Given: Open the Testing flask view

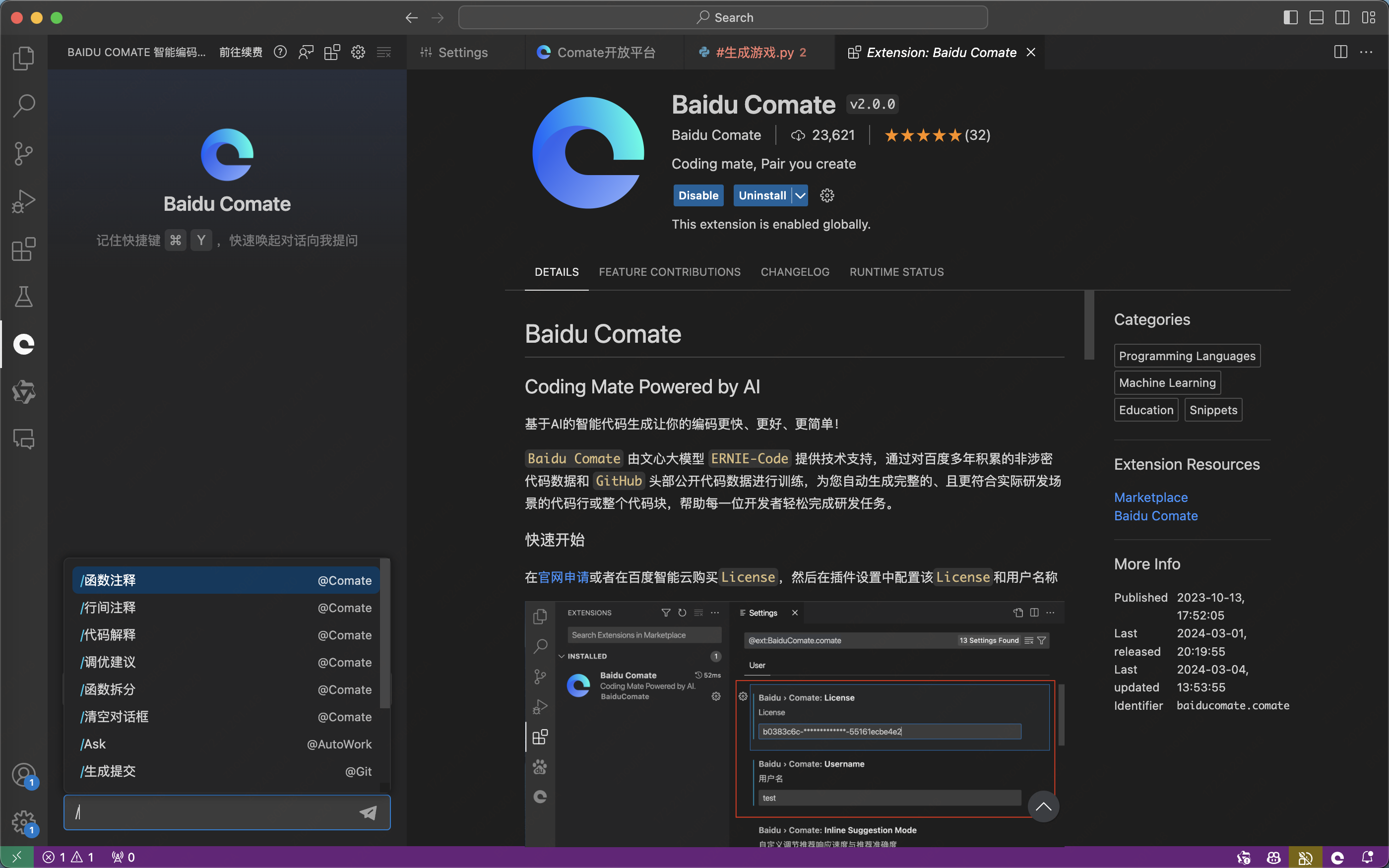Looking at the screenshot, I should [23, 296].
